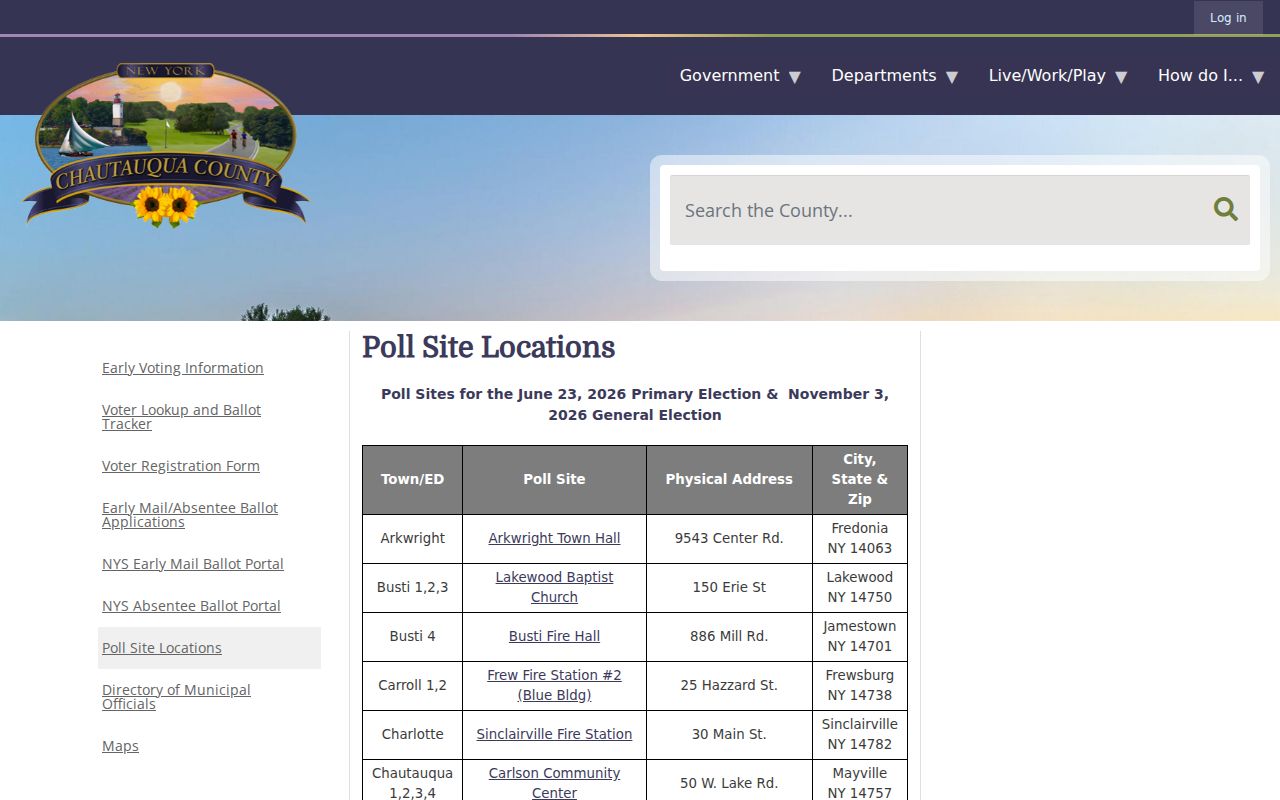This screenshot has width=1280, height=800.
Task: Open the Live/Work/Play menu
Action: pos(1047,75)
